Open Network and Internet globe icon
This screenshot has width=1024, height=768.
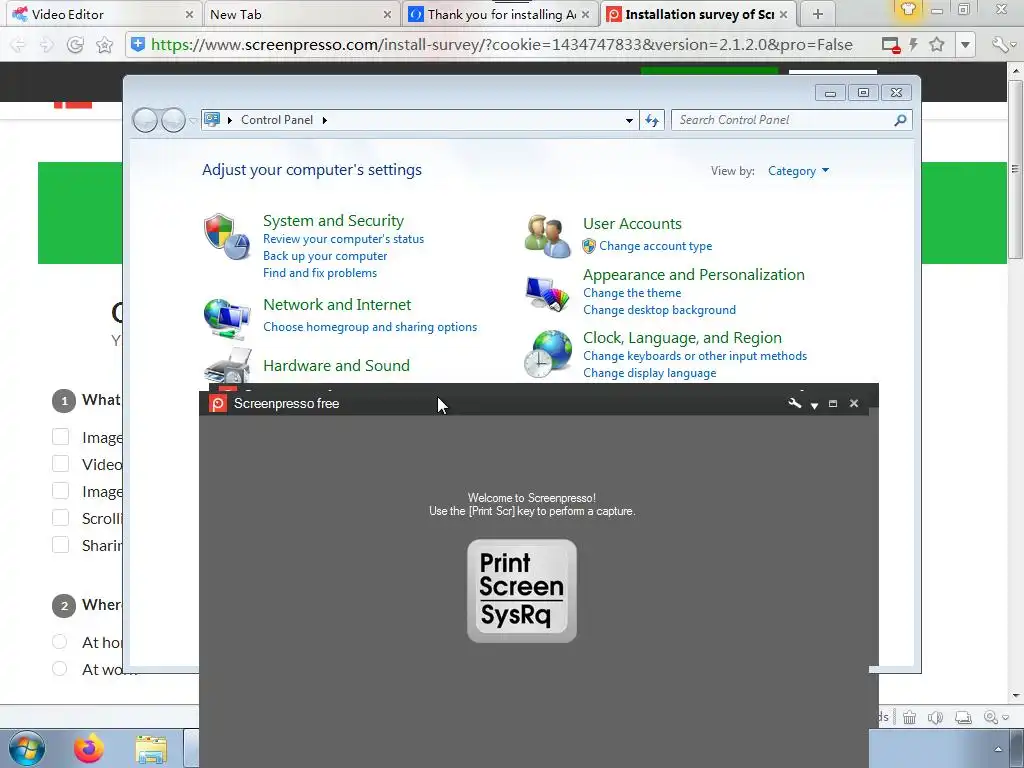(x=227, y=318)
